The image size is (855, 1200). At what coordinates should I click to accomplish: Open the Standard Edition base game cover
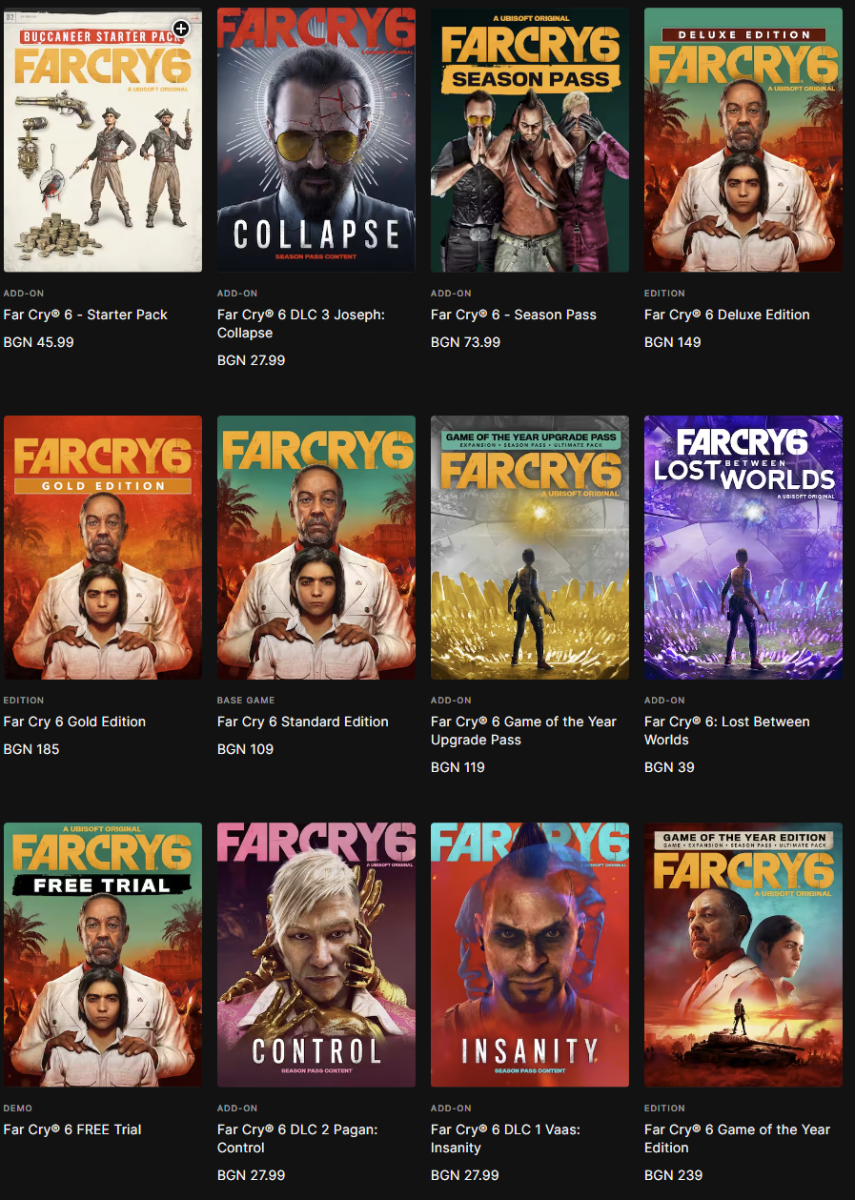point(316,548)
